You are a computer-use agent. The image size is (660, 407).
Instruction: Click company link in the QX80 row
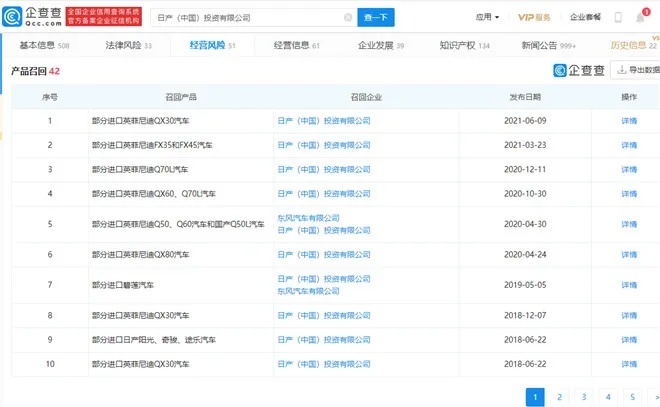(x=324, y=255)
